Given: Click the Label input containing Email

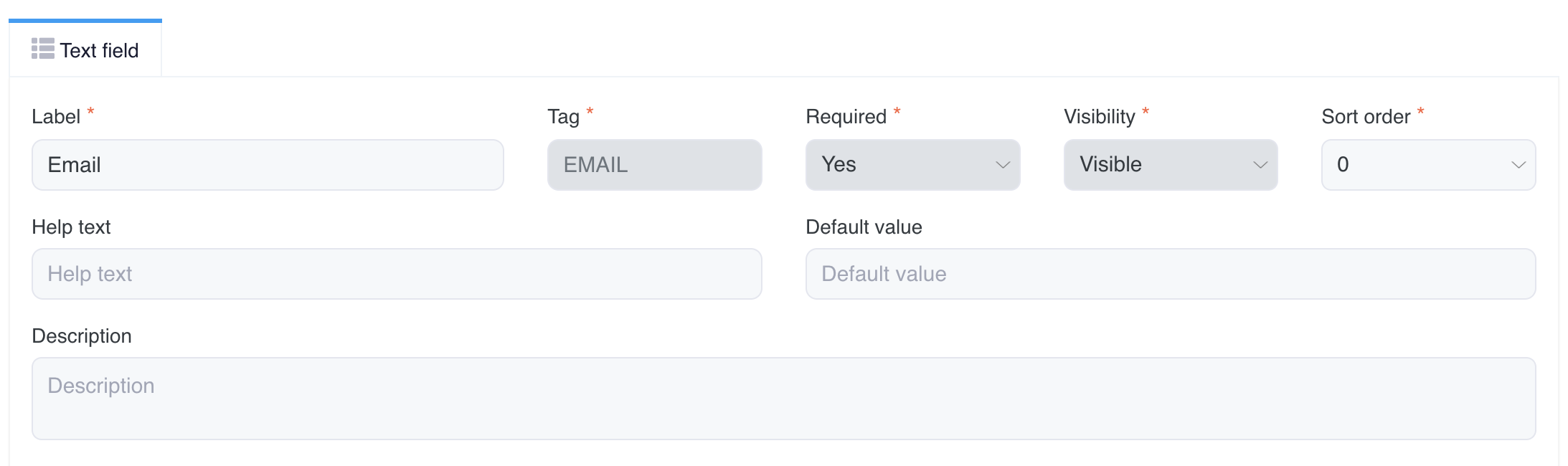Looking at the screenshot, I should (x=268, y=165).
